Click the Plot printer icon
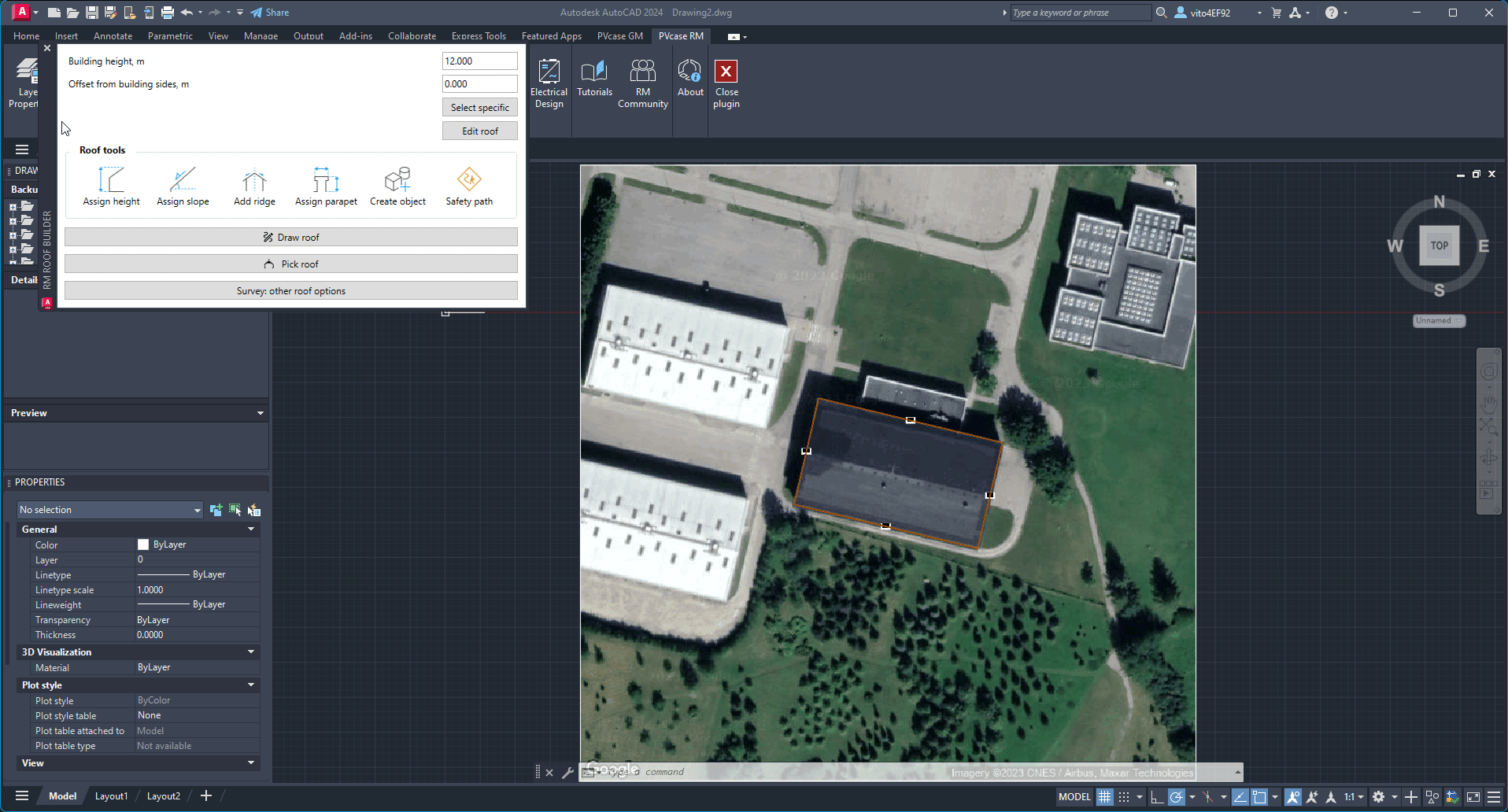 tap(168, 13)
